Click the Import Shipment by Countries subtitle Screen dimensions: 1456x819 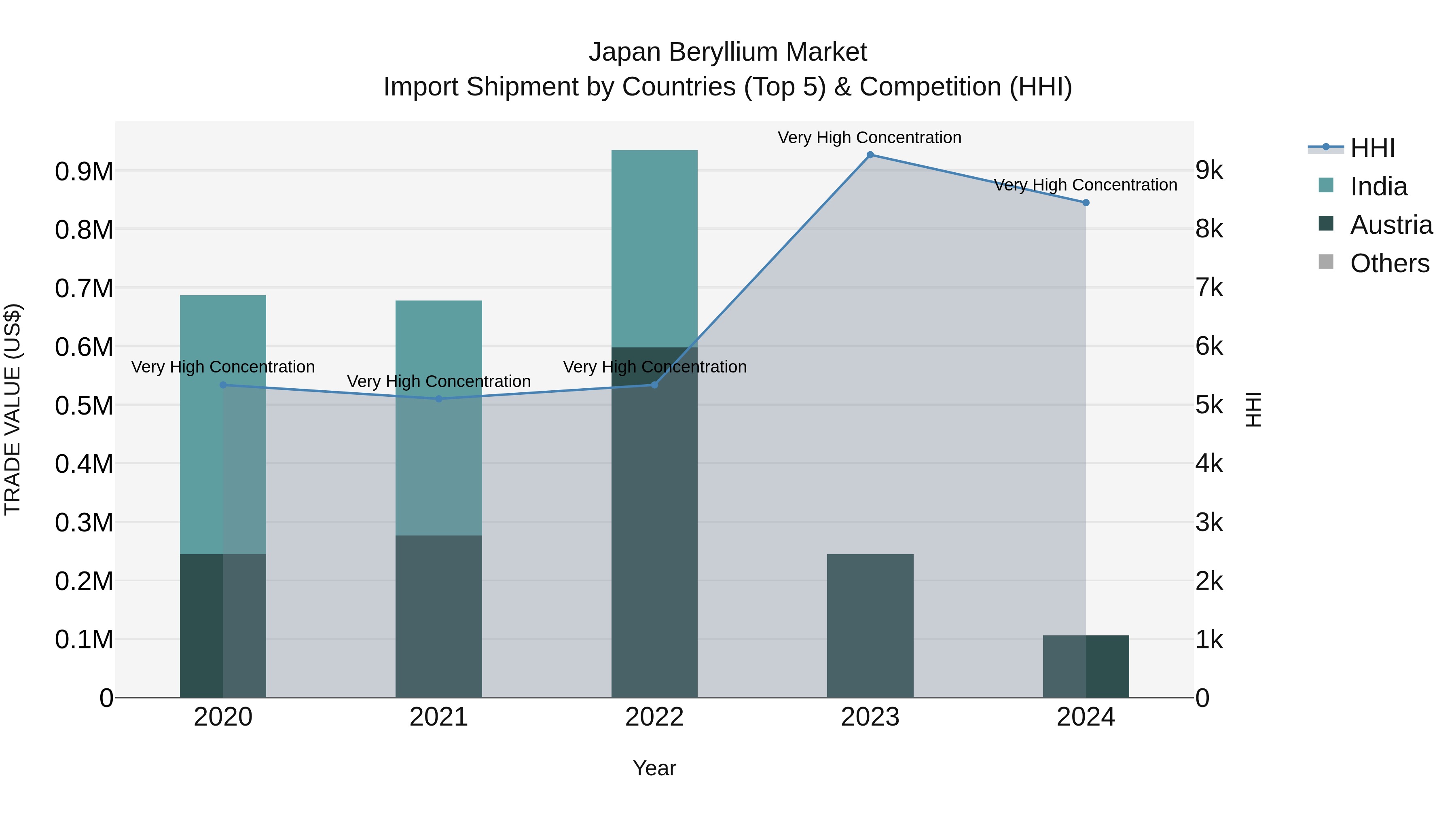[728, 87]
